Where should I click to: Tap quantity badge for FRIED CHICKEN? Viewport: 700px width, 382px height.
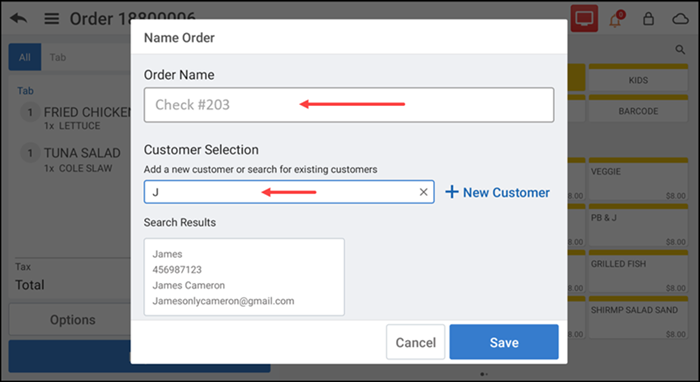click(30, 112)
